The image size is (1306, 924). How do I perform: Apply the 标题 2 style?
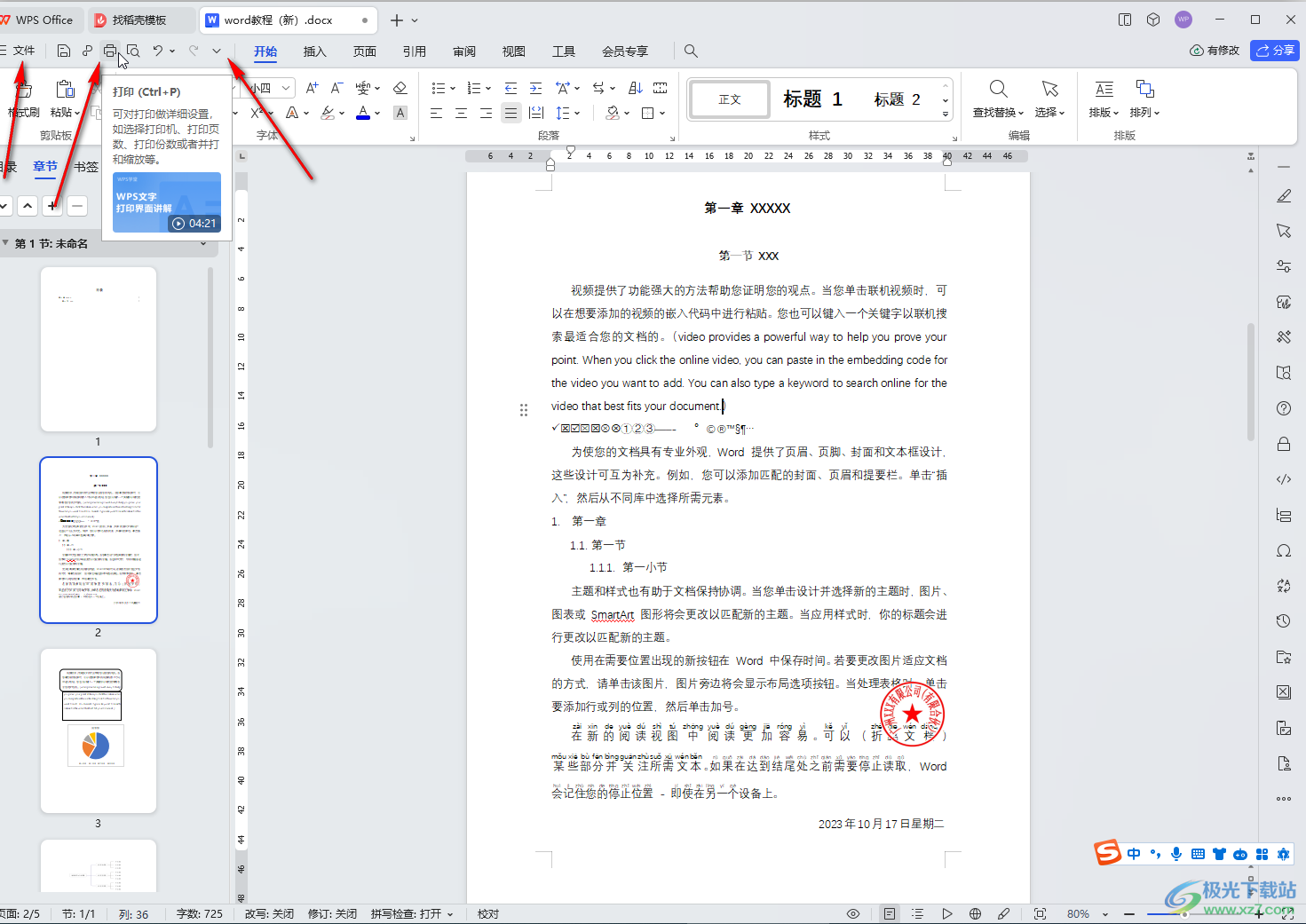click(898, 99)
